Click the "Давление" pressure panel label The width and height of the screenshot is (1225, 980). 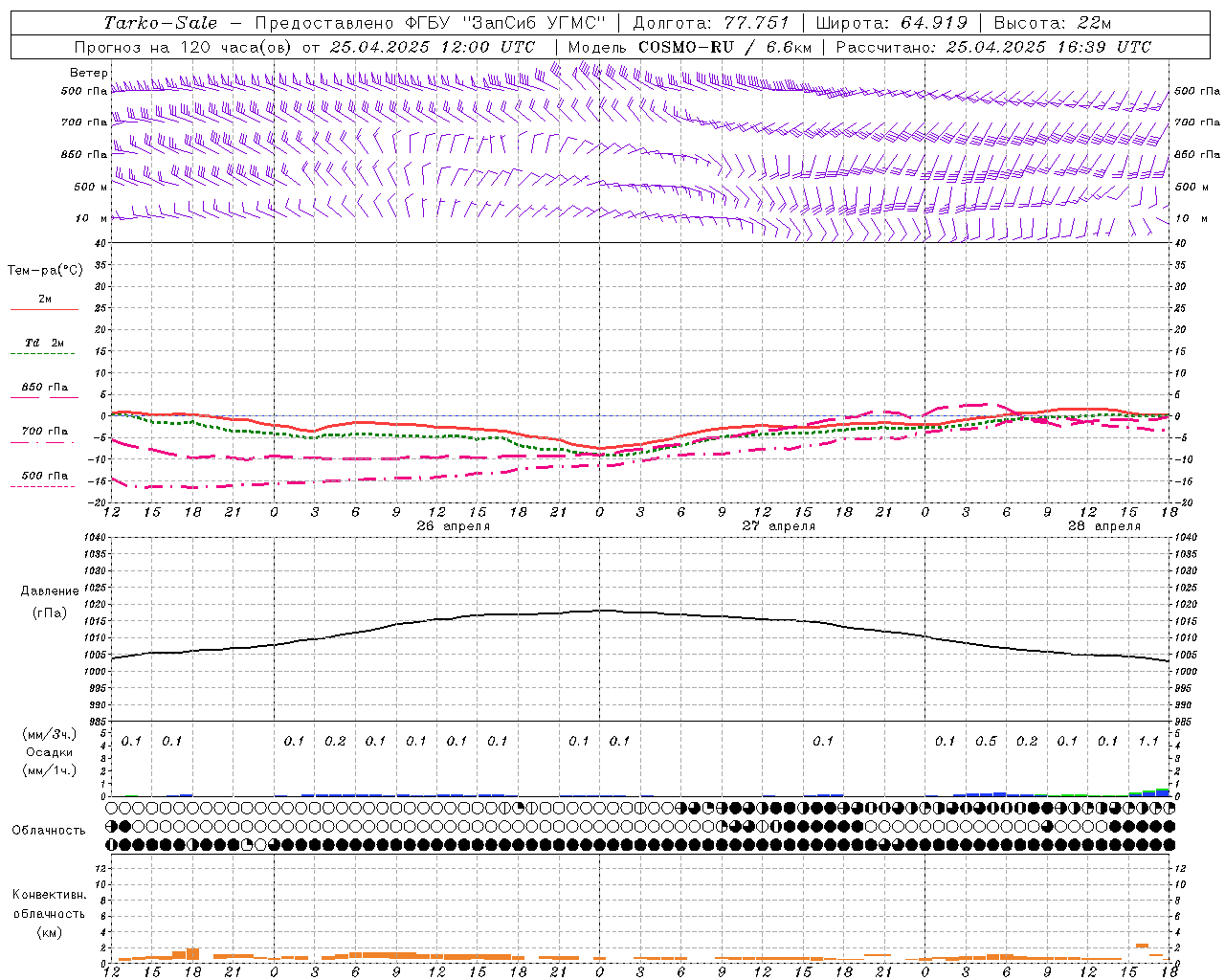(50, 591)
